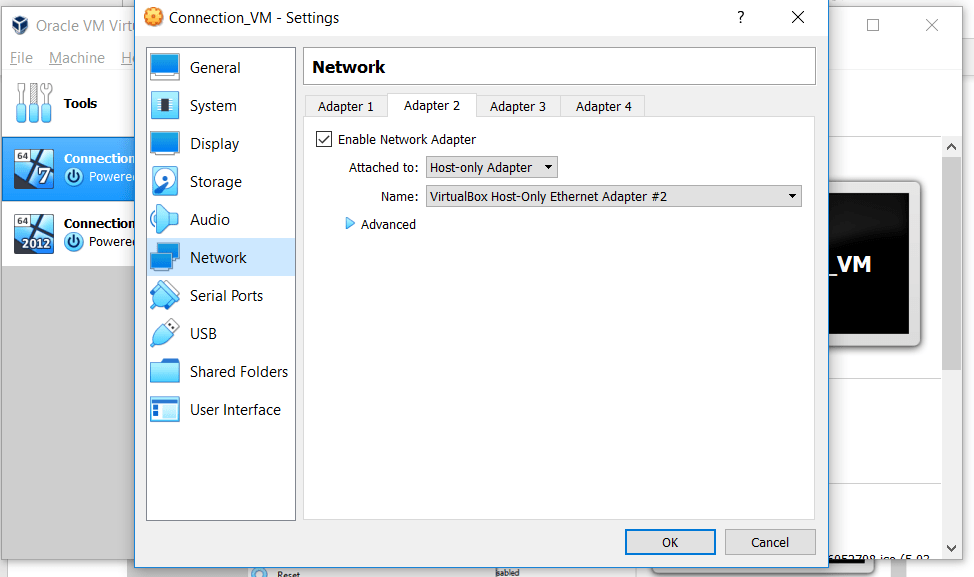Click power state icon of Windows 7 VM

pos(74,176)
